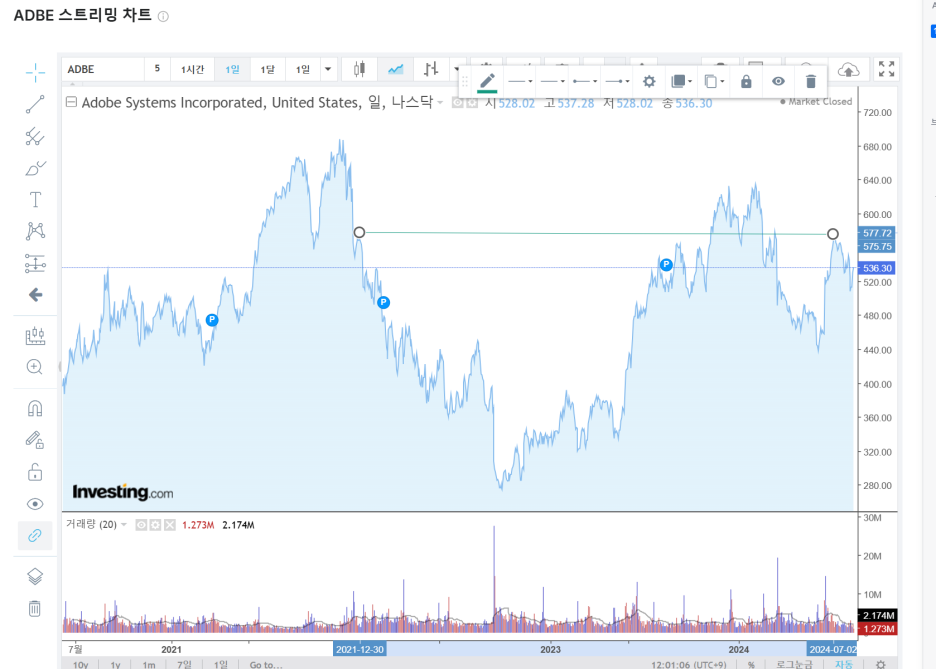Expand the 거래량 (20) legend dropdown arrow
936x669 pixels.
coord(124,525)
